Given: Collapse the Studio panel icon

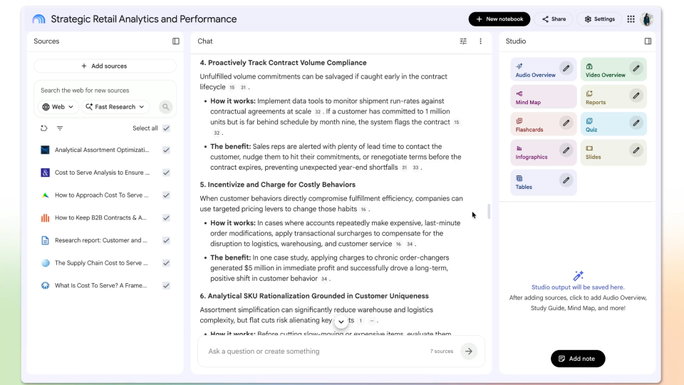Looking at the screenshot, I should coord(648,41).
